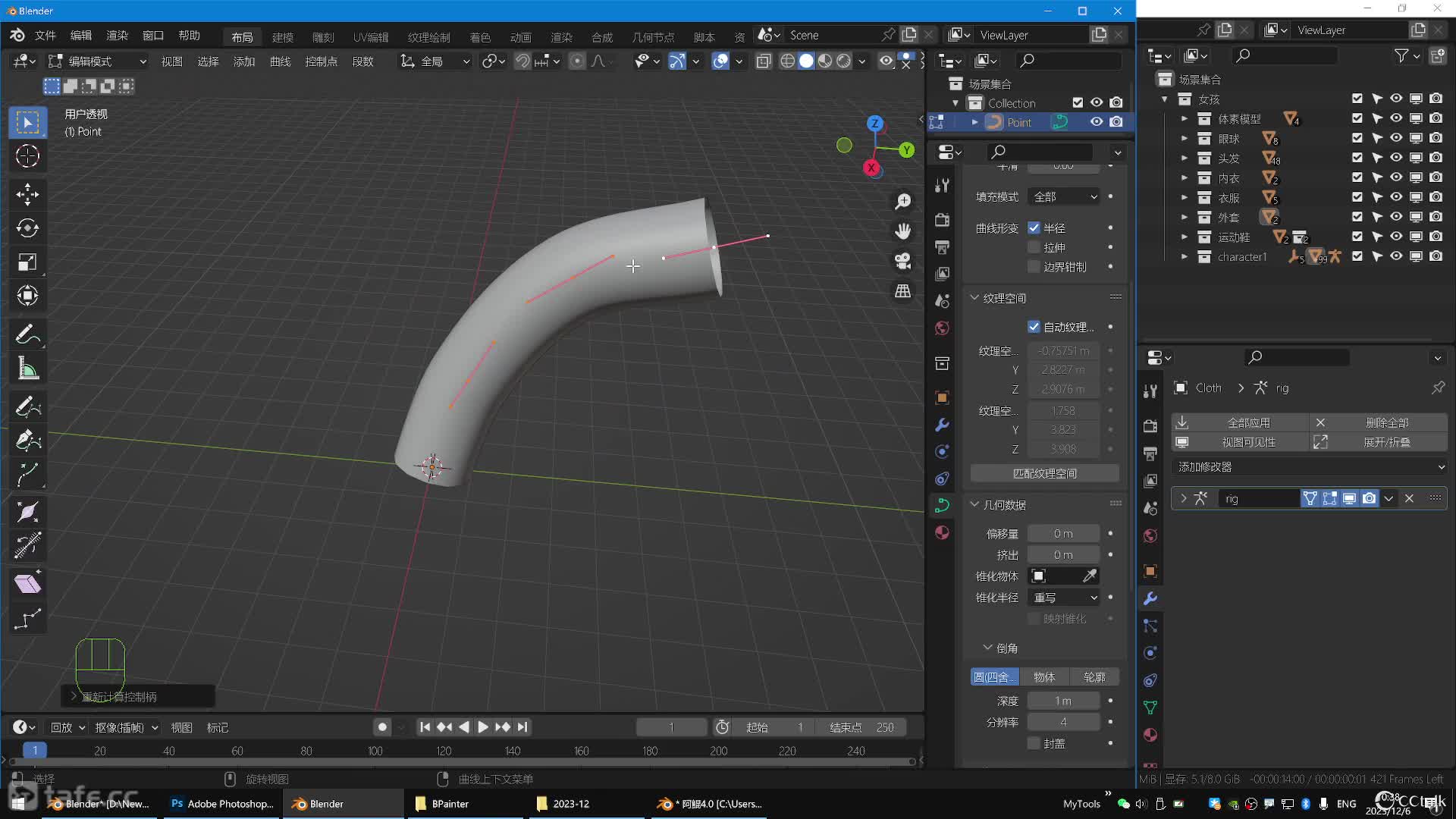Open Adobe Photoshop from the taskbar
The height and width of the screenshot is (819, 1456).
pyautogui.click(x=222, y=804)
